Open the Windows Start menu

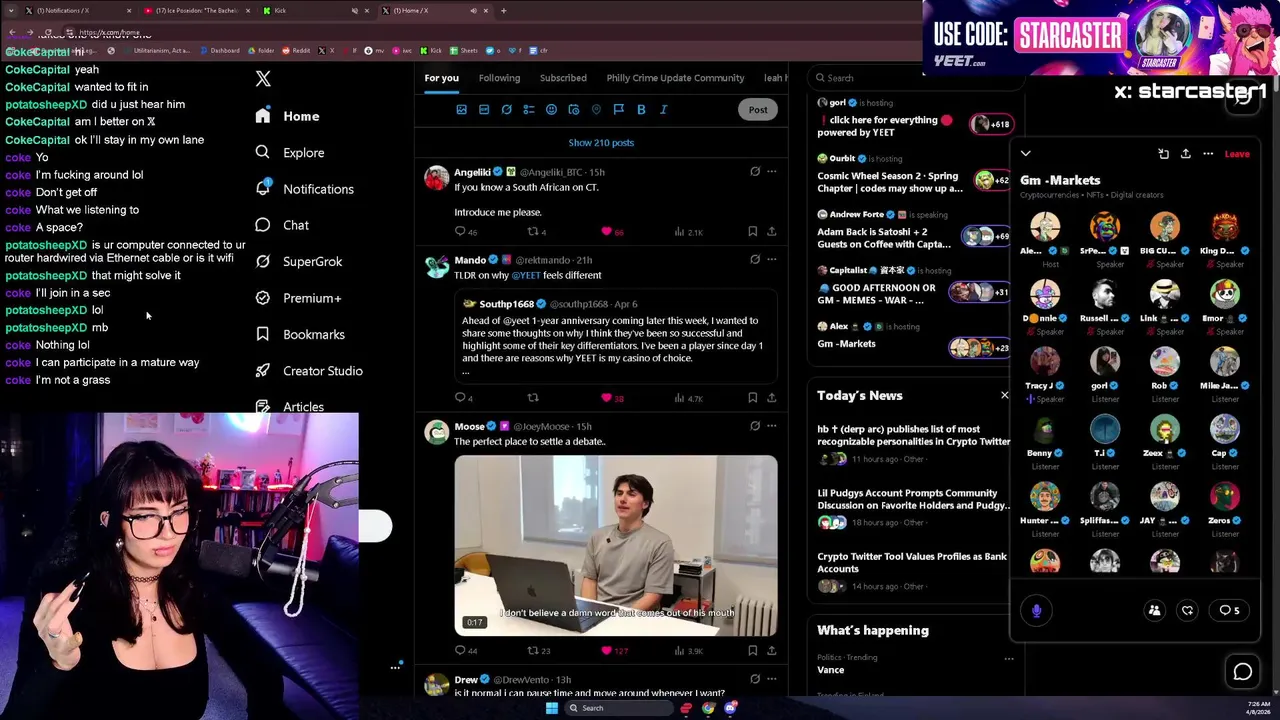coord(551,708)
